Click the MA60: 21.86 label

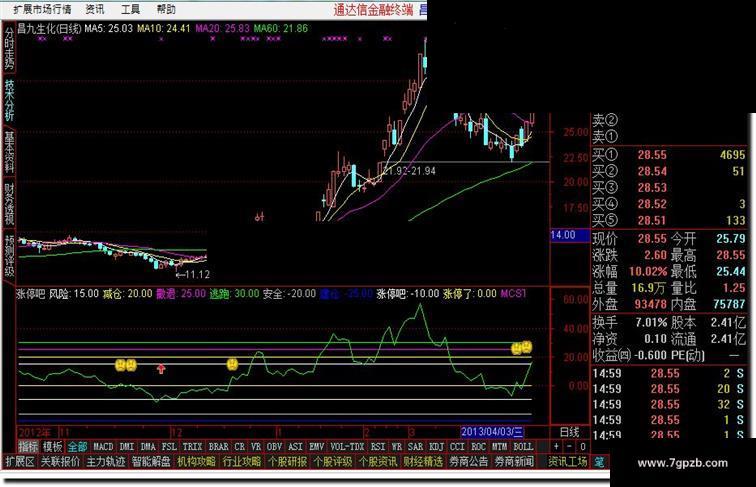point(281,28)
